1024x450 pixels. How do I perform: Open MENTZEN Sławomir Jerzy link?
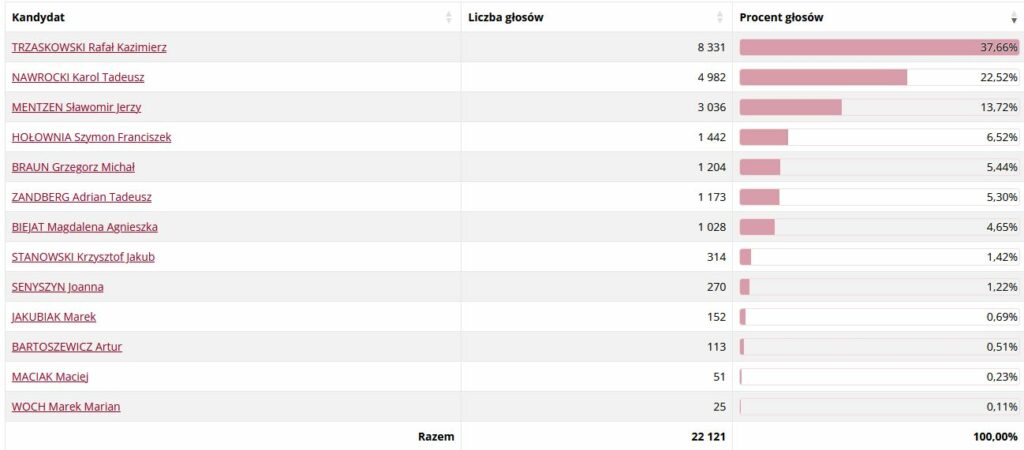coord(76,107)
